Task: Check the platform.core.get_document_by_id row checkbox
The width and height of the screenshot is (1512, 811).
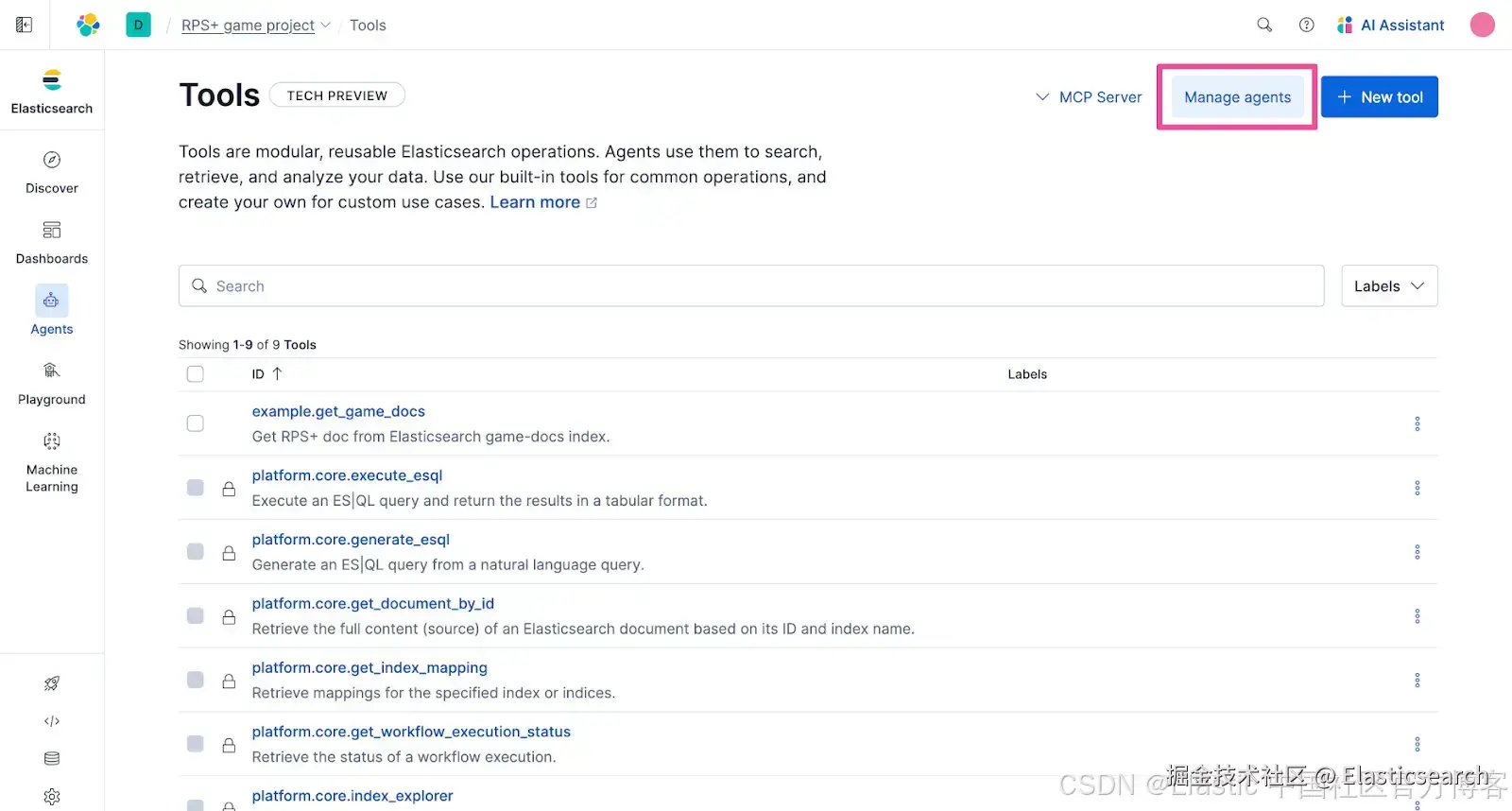Action: coord(196,616)
